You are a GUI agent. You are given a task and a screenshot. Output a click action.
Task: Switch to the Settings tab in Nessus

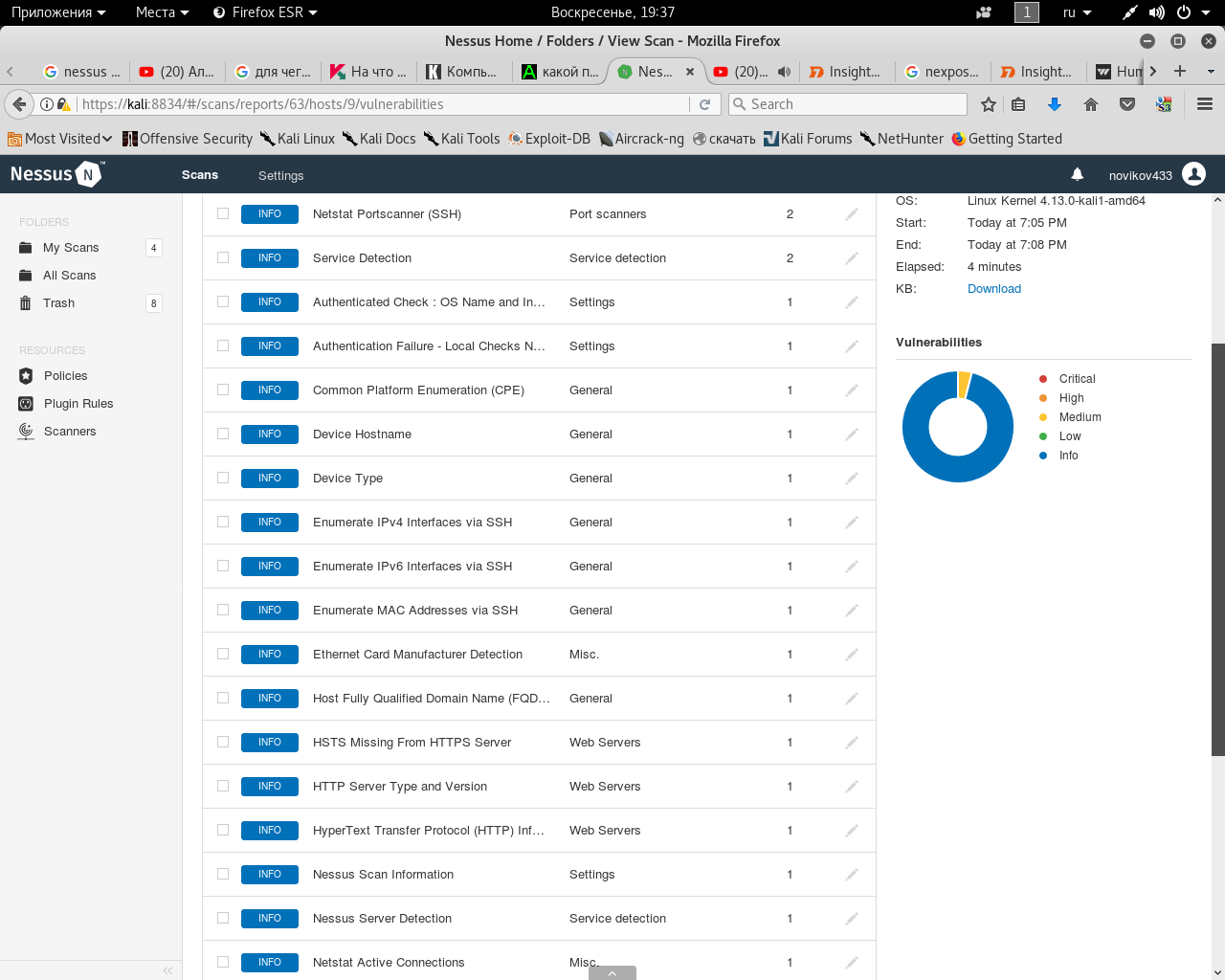tap(280, 175)
